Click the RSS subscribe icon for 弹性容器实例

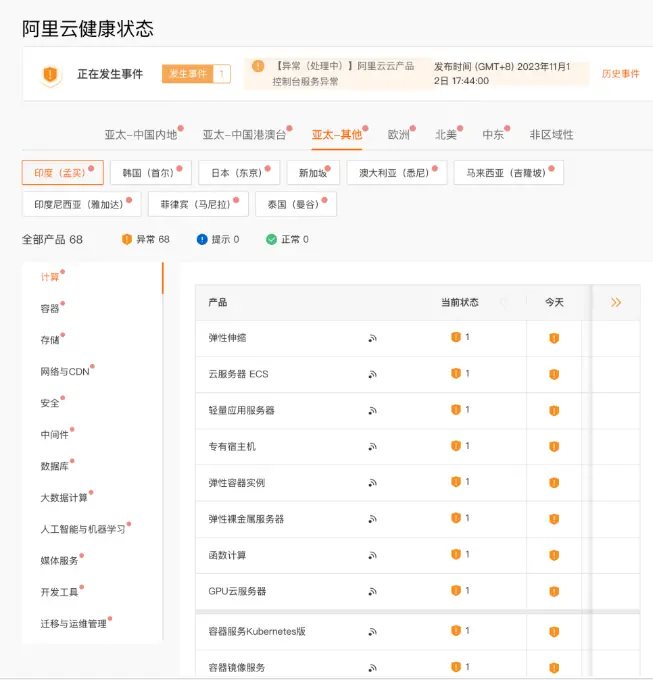[x=372, y=483]
